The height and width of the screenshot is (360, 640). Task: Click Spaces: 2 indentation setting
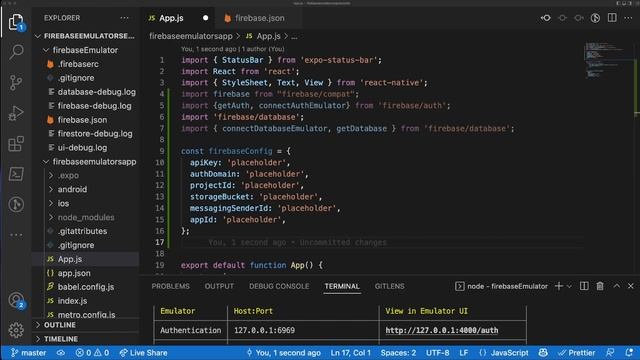[398, 353]
